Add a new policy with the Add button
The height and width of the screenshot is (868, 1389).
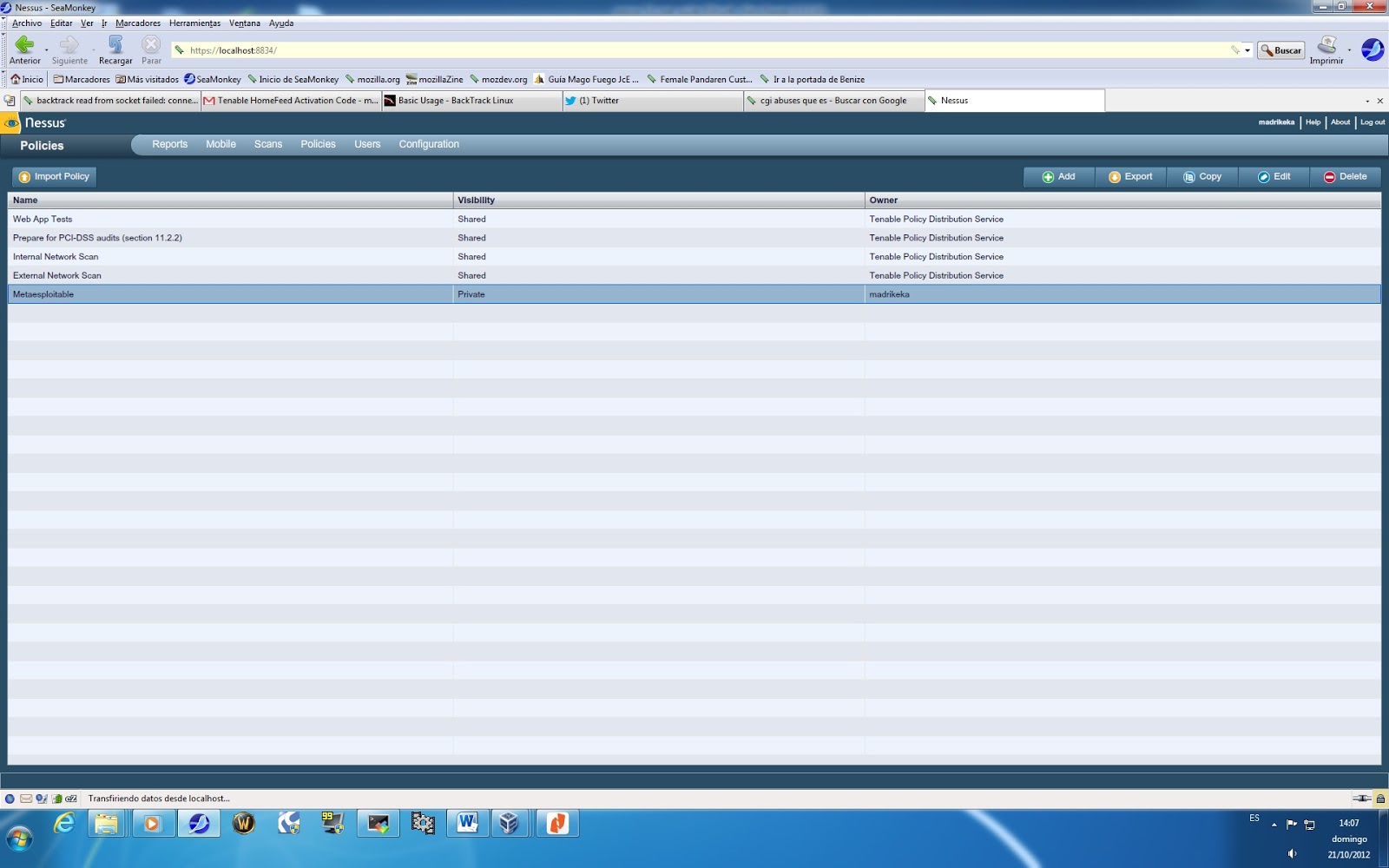click(1059, 177)
